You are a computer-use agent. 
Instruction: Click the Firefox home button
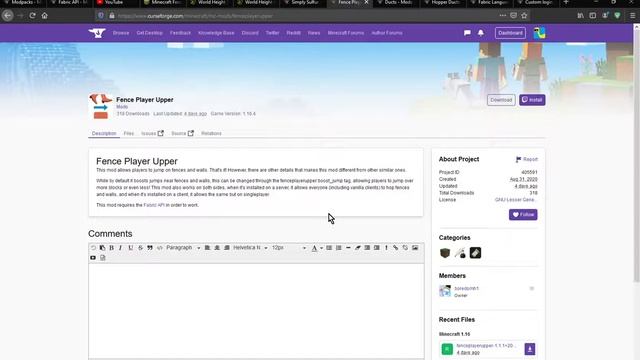click(x=44, y=16)
